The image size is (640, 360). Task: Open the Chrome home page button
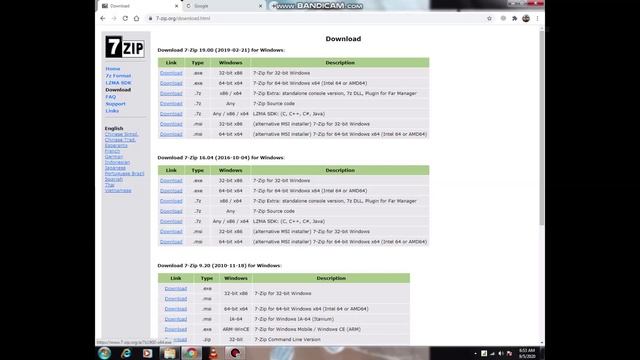pyautogui.click(x=136, y=18)
